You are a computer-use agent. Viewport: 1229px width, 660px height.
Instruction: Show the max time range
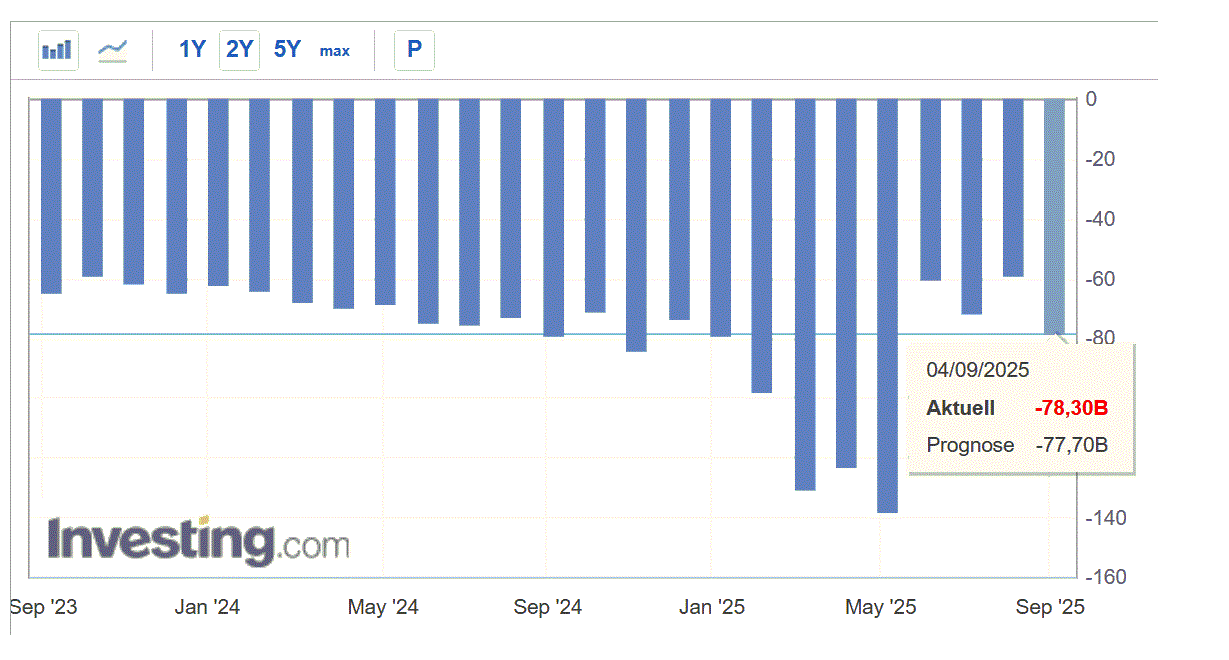tap(335, 50)
